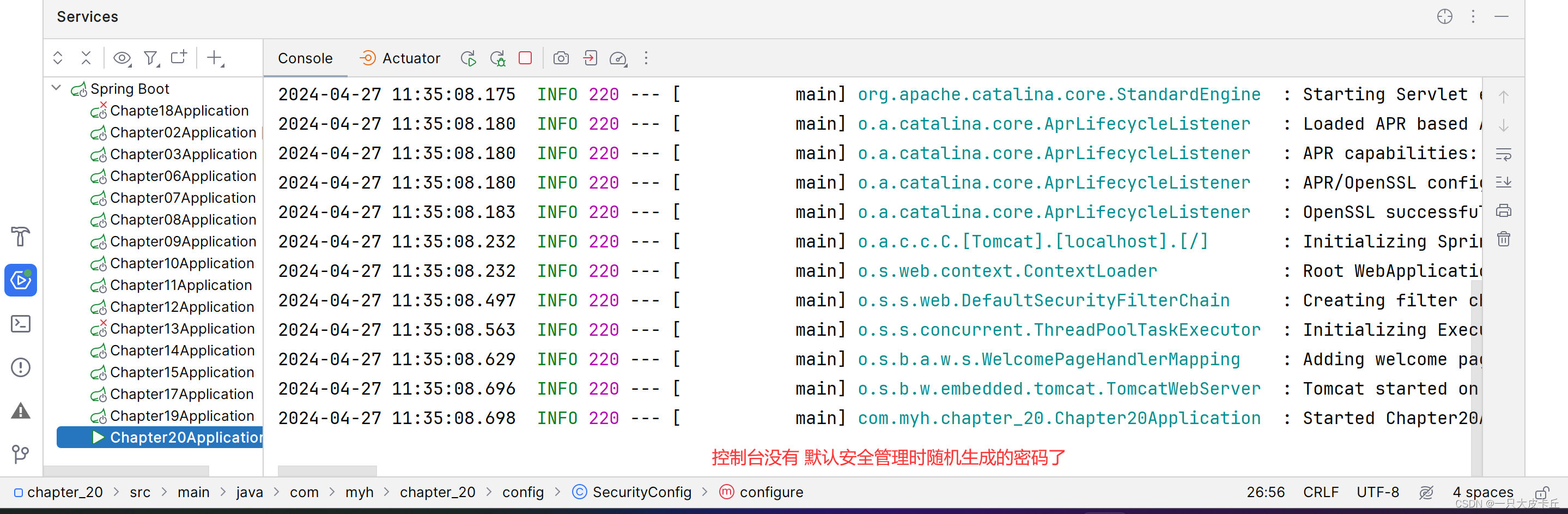This screenshot has height=514, width=1568.
Task: Click the configure method breadcrumb
Action: pyautogui.click(x=761, y=492)
